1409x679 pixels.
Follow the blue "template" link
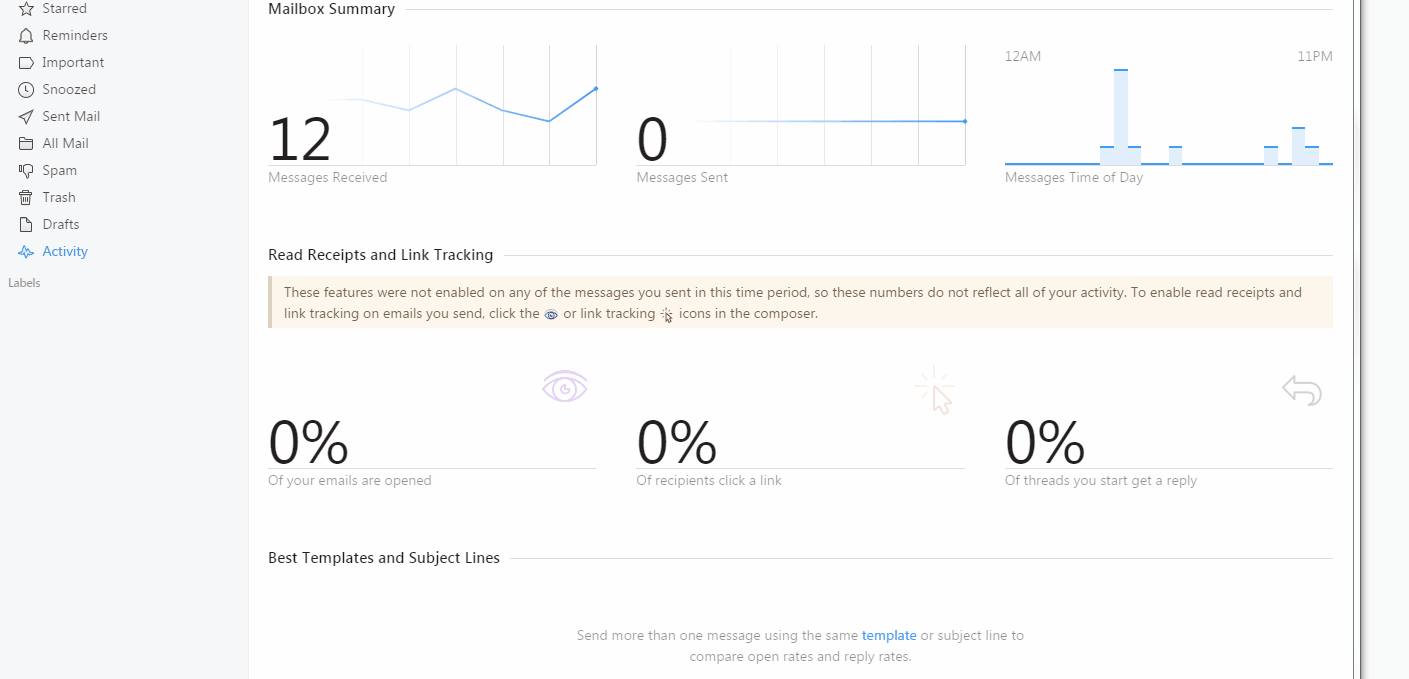pyautogui.click(x=889, y=635)
